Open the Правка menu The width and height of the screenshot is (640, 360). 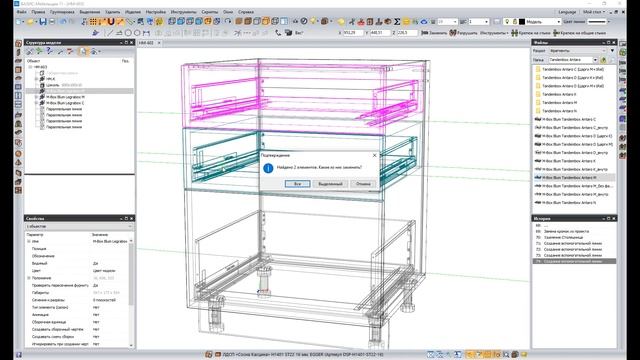pos(38,12)
